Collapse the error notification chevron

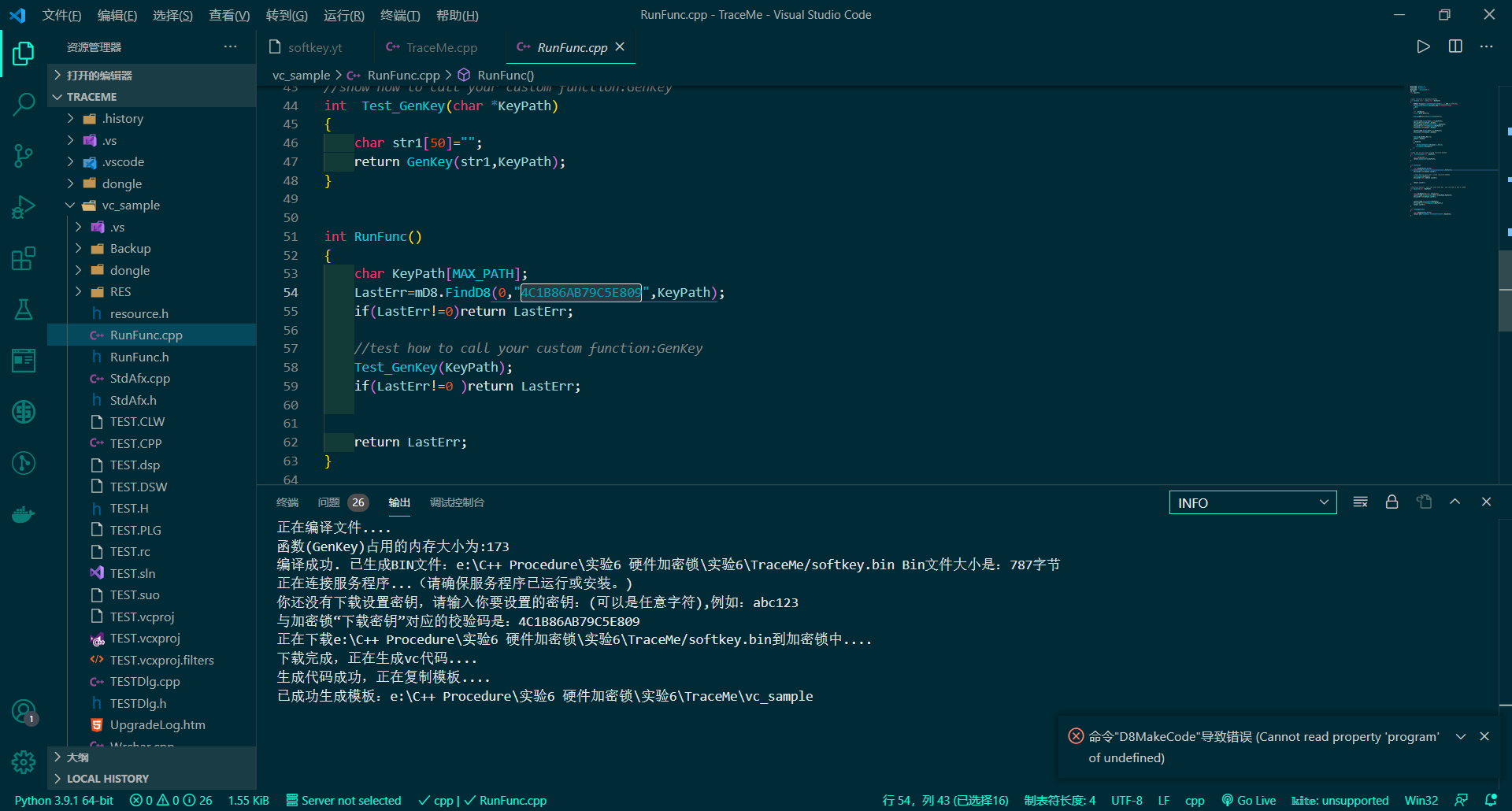coord(1461,736)
